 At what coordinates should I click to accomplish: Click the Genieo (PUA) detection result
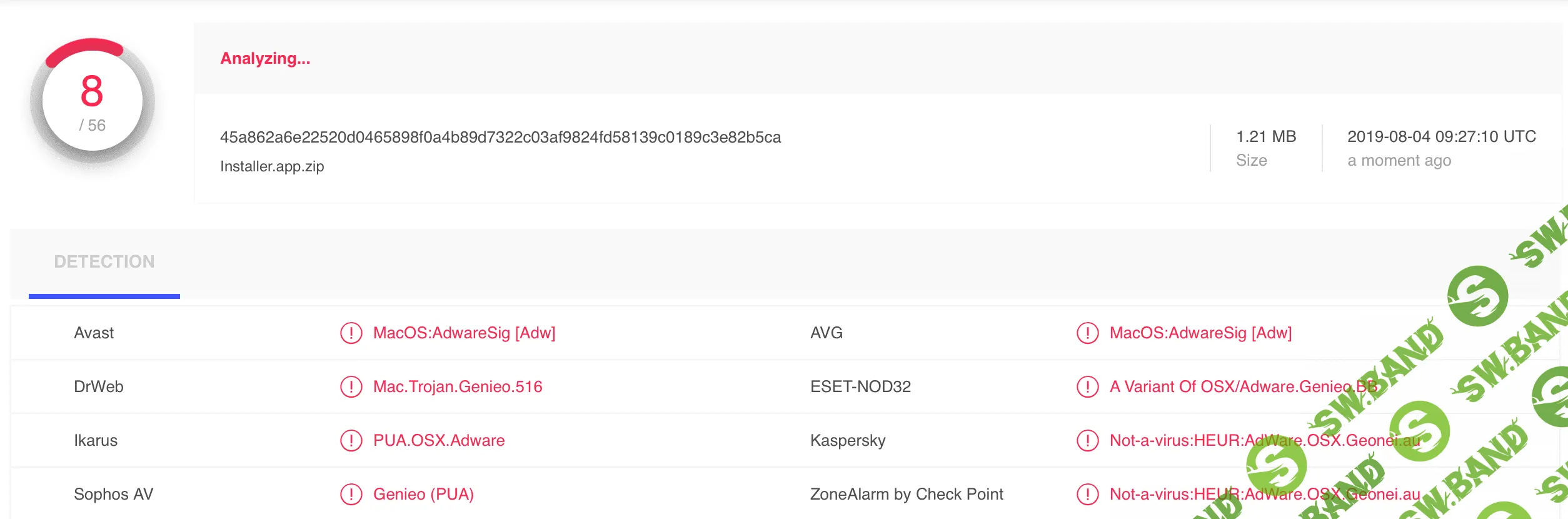[x=423, y=494]
